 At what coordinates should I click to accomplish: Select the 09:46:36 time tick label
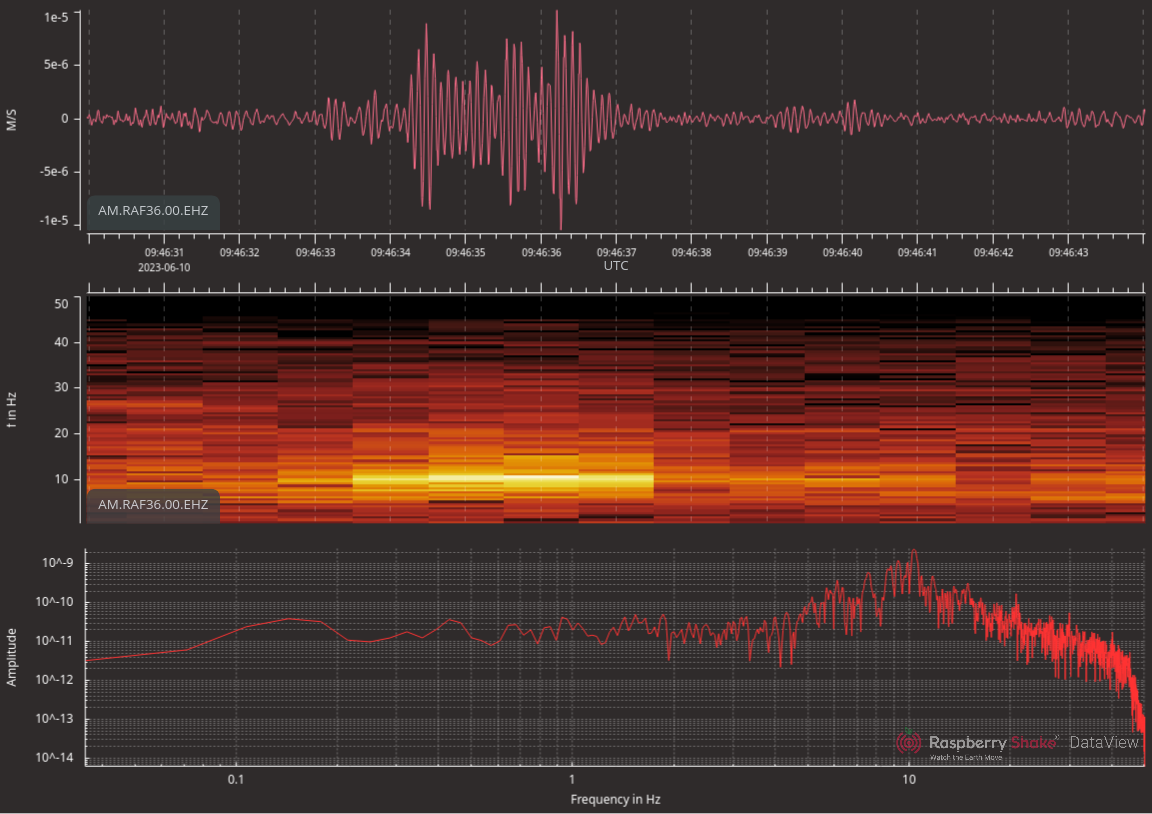pos(541,253)
